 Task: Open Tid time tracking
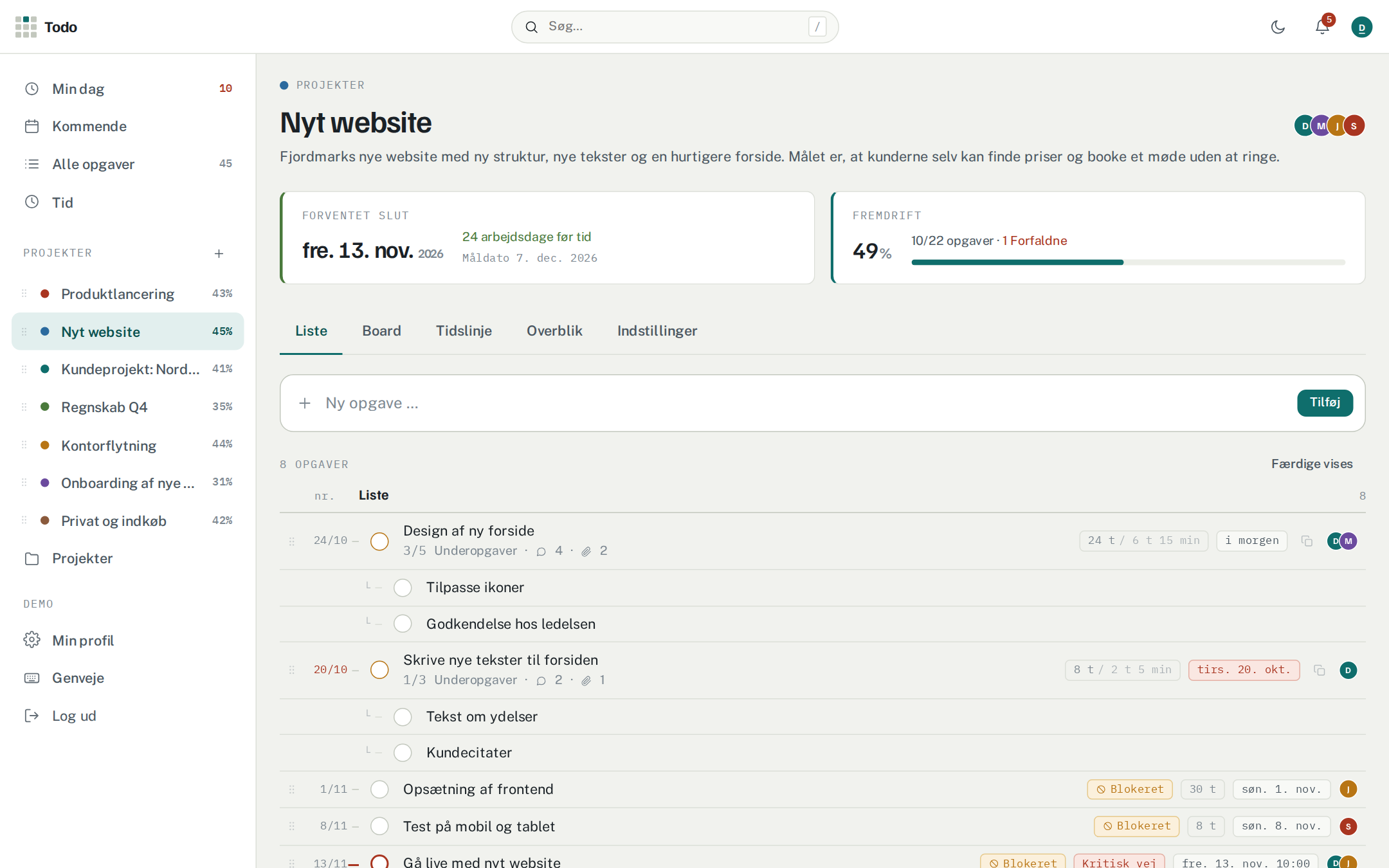point(127,203)
